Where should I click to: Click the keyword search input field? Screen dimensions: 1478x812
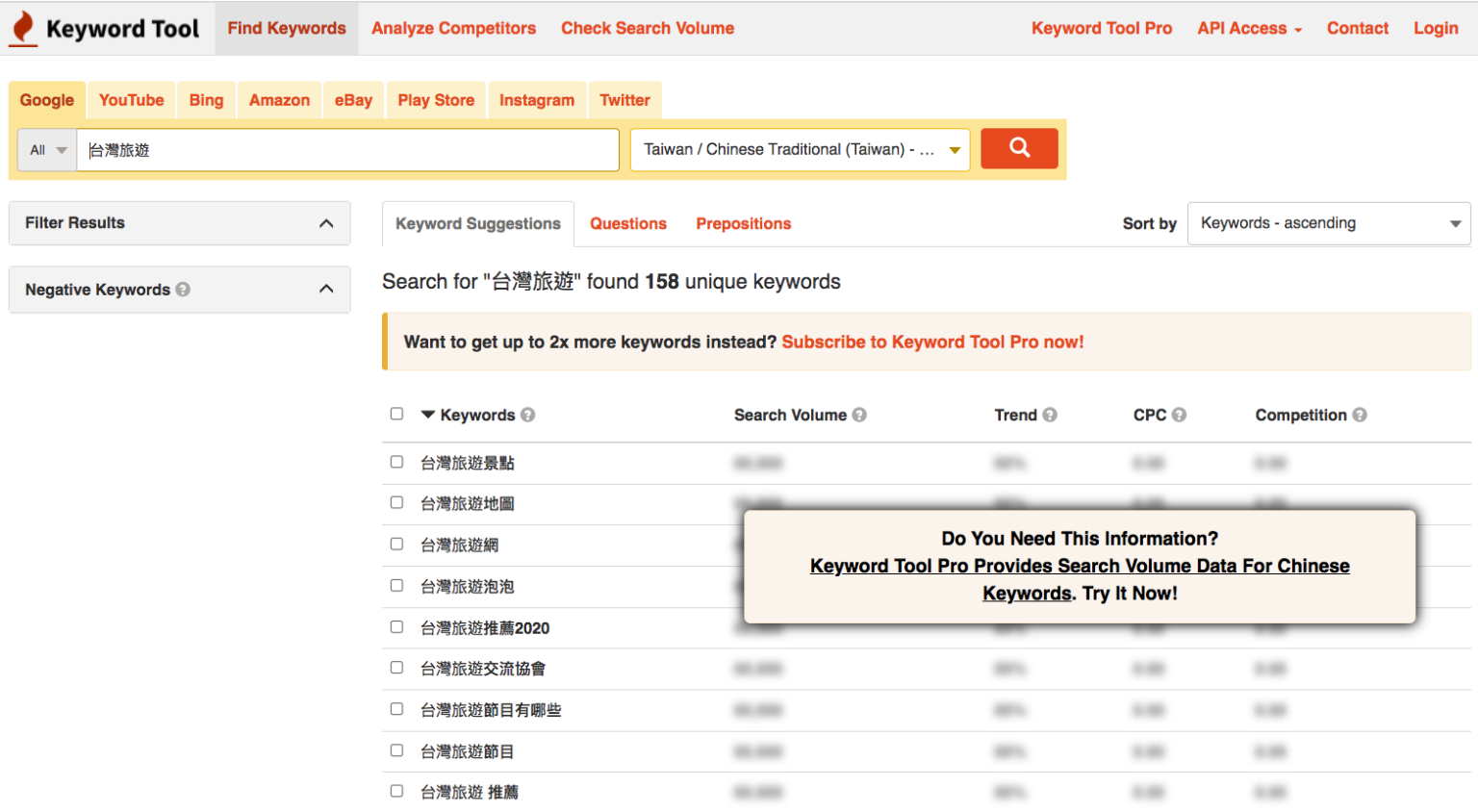347,150
